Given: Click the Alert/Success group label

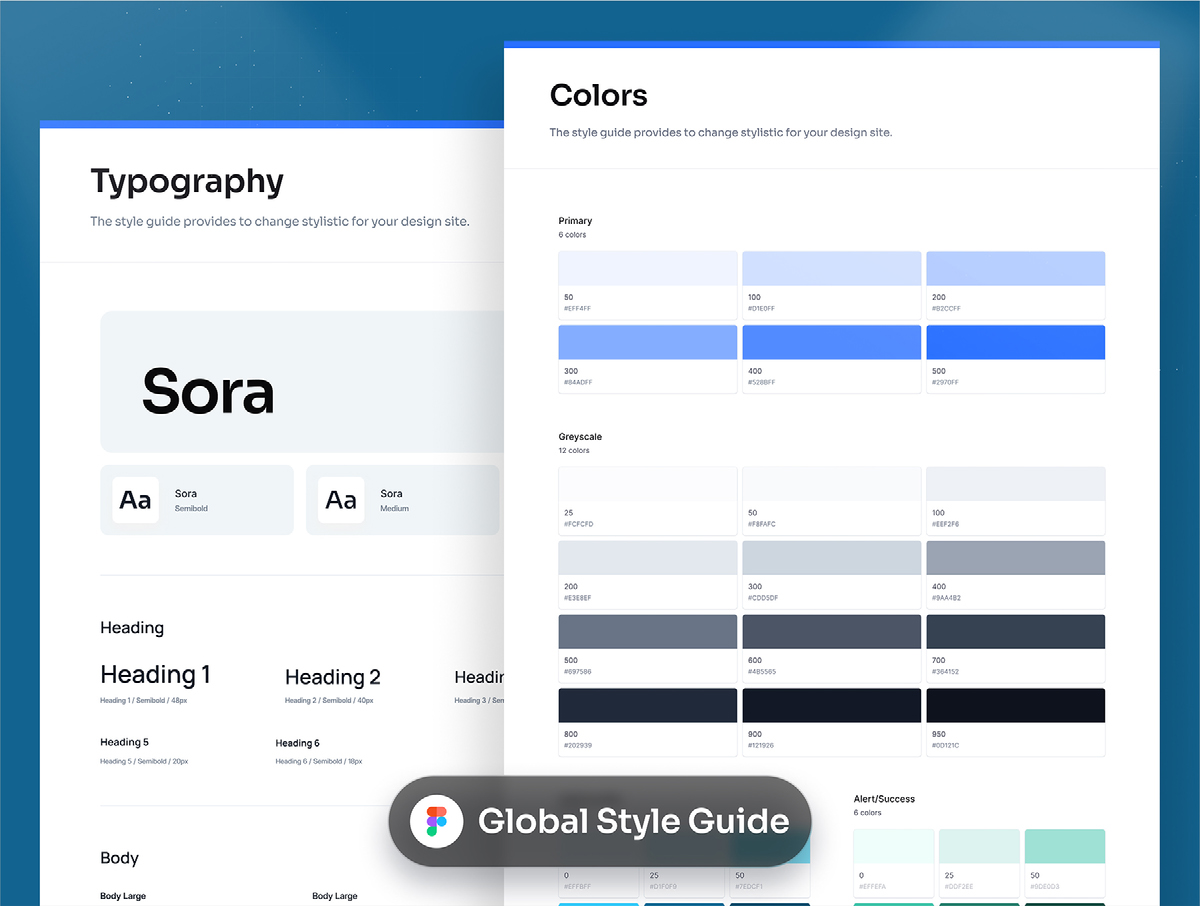Looking at the screenshot, I should (884, 799).
